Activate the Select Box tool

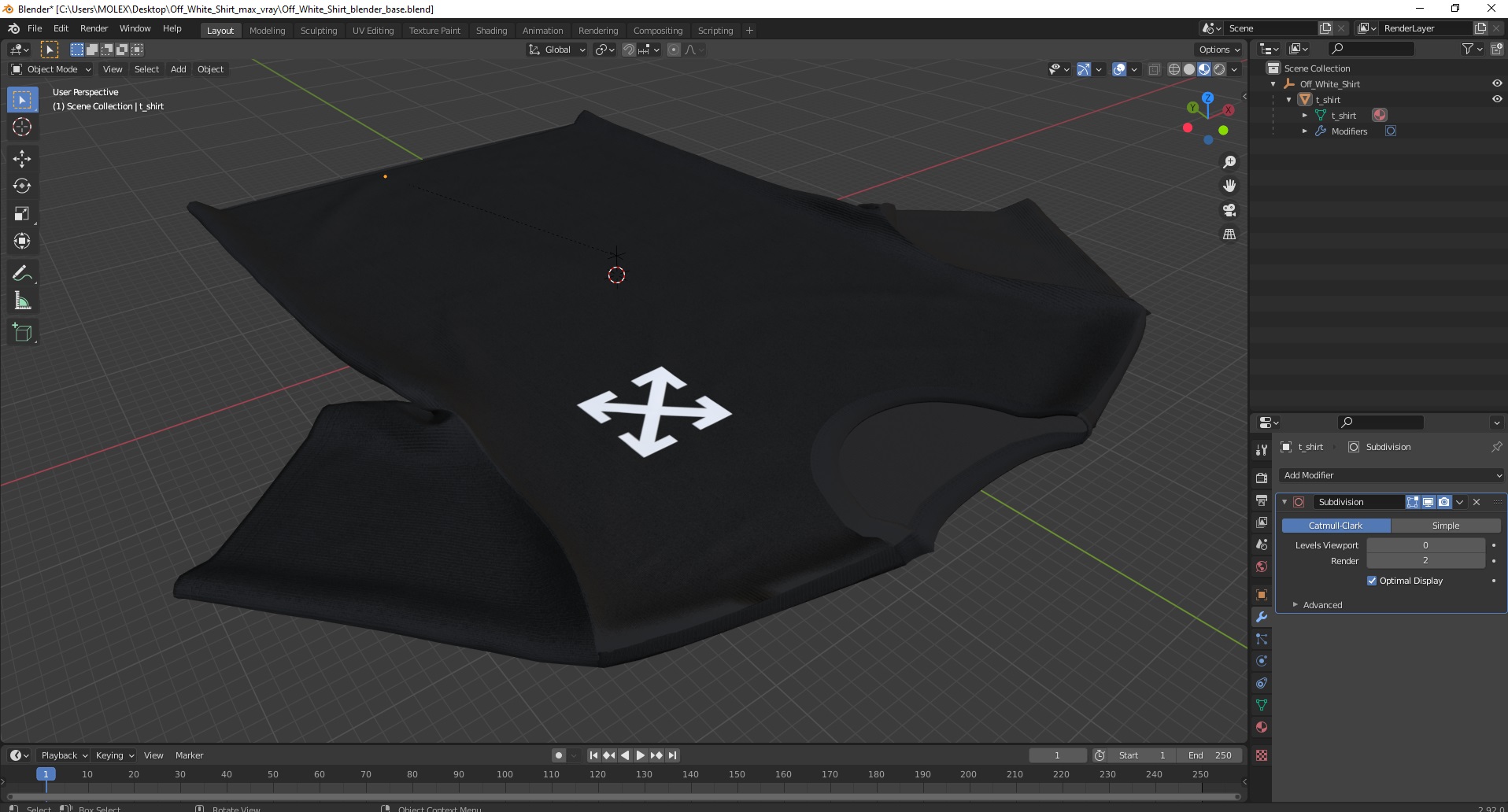pyautogui.click(x=22, y=100)
